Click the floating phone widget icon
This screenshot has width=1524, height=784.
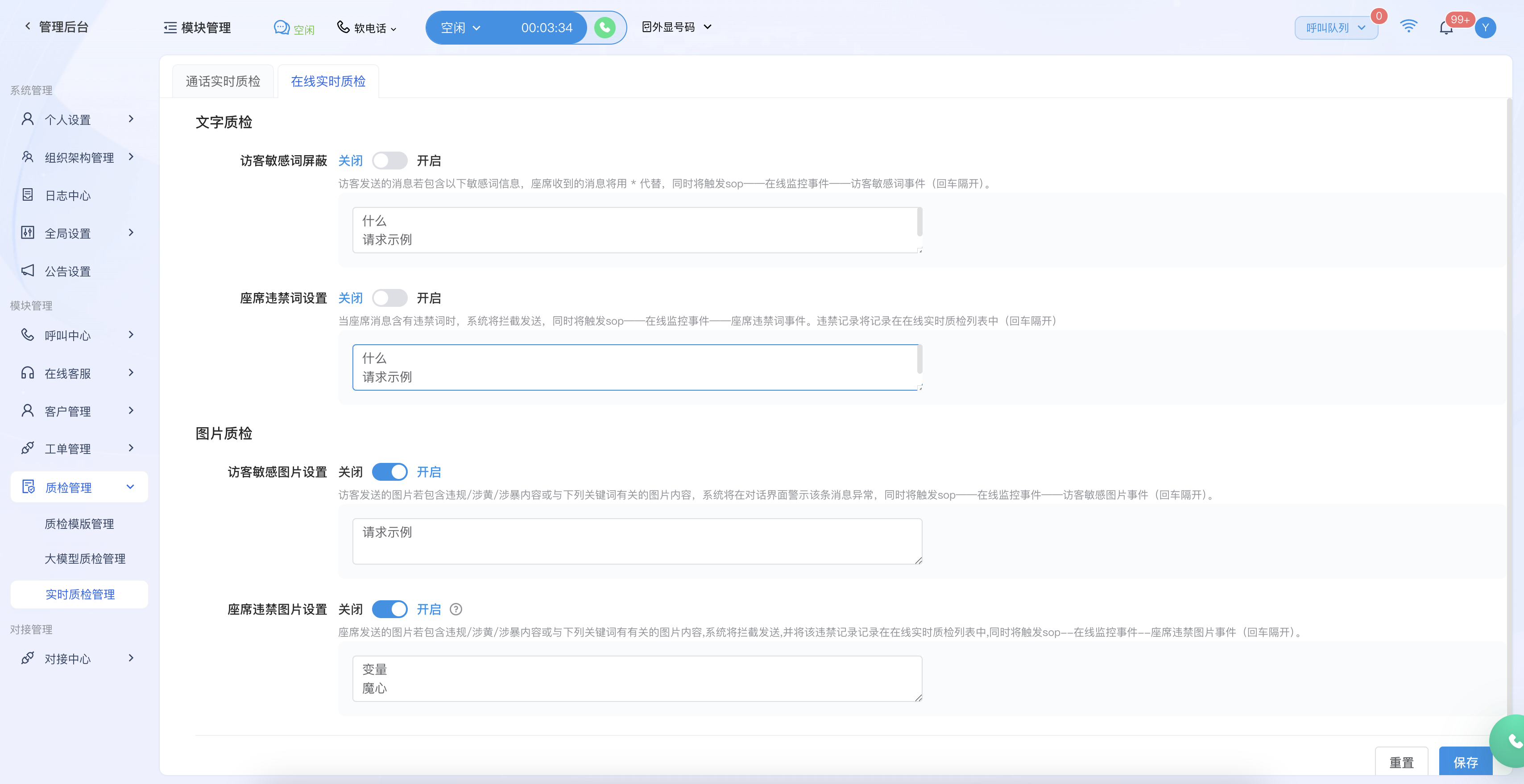pyautogui.click(x=1512, y=741)
